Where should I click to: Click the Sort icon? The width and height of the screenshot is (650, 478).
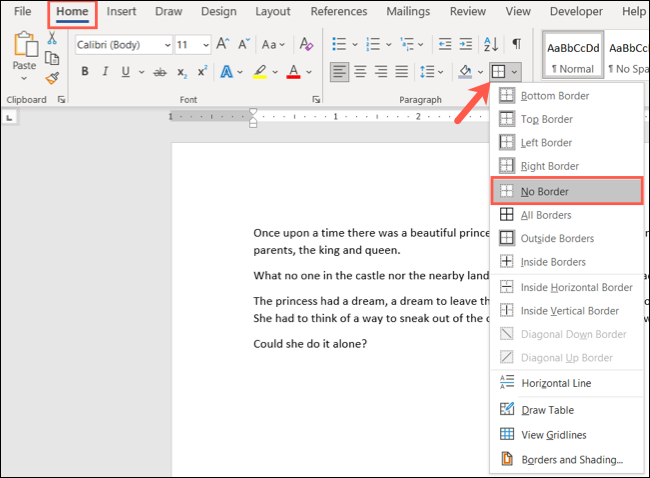click(490, 45)
